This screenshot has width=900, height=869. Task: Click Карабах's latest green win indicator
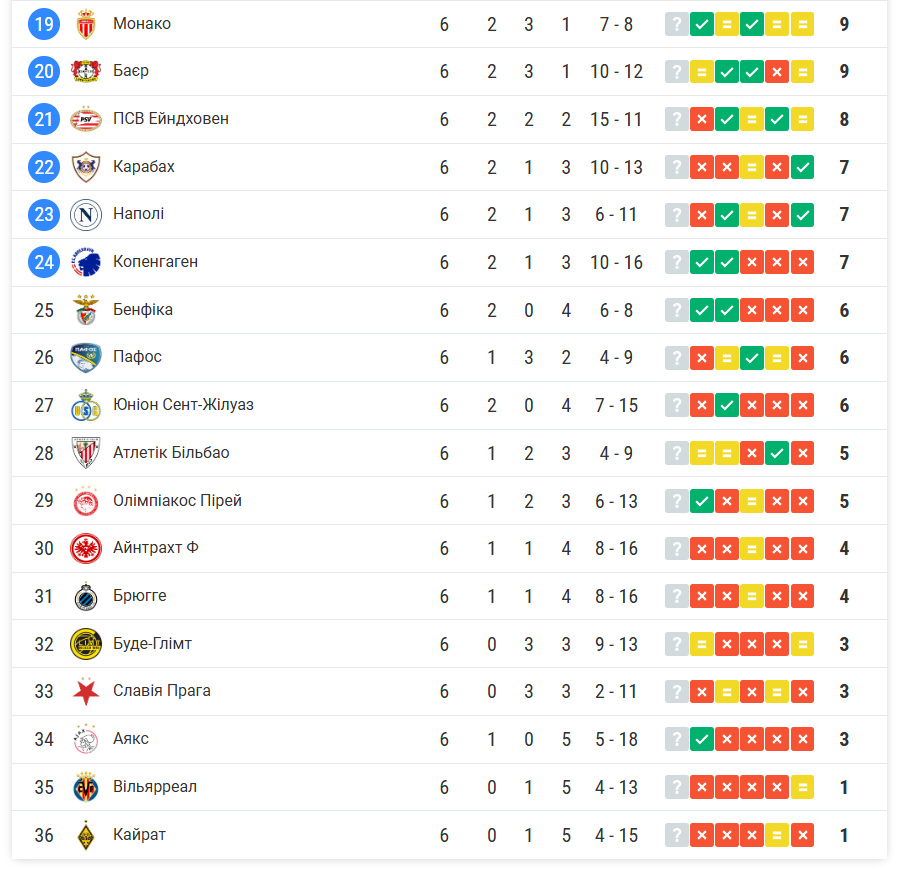click(x=802, y=167)
